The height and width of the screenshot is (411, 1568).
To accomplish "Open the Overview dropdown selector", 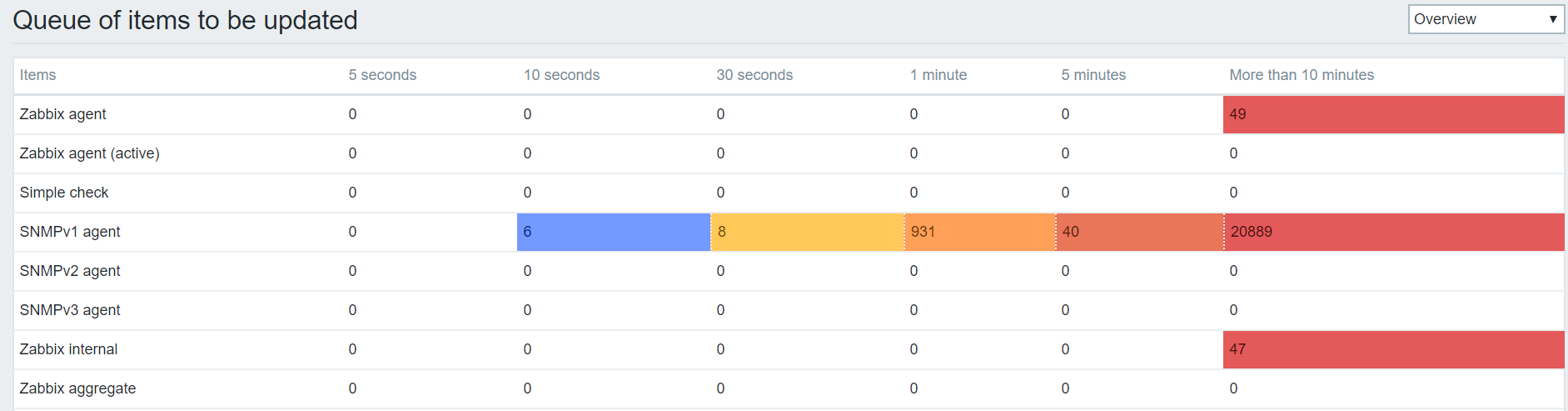I will [x=1486, y=19].
